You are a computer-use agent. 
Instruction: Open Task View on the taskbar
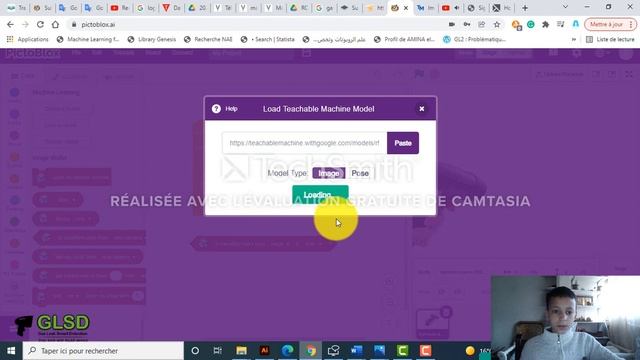pos(218,351)
